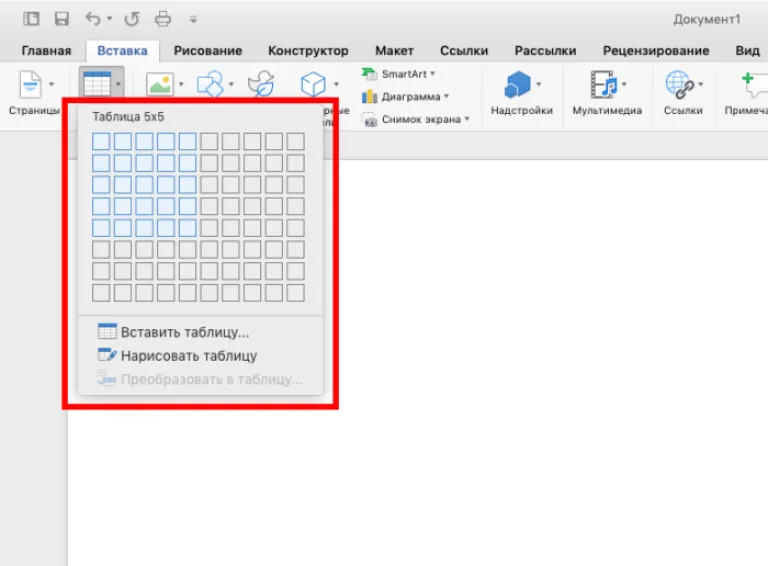This screenshot has height=566, width=768.
Task: Open the Диаграмма chart menu
Action: [x=405, y=96]
